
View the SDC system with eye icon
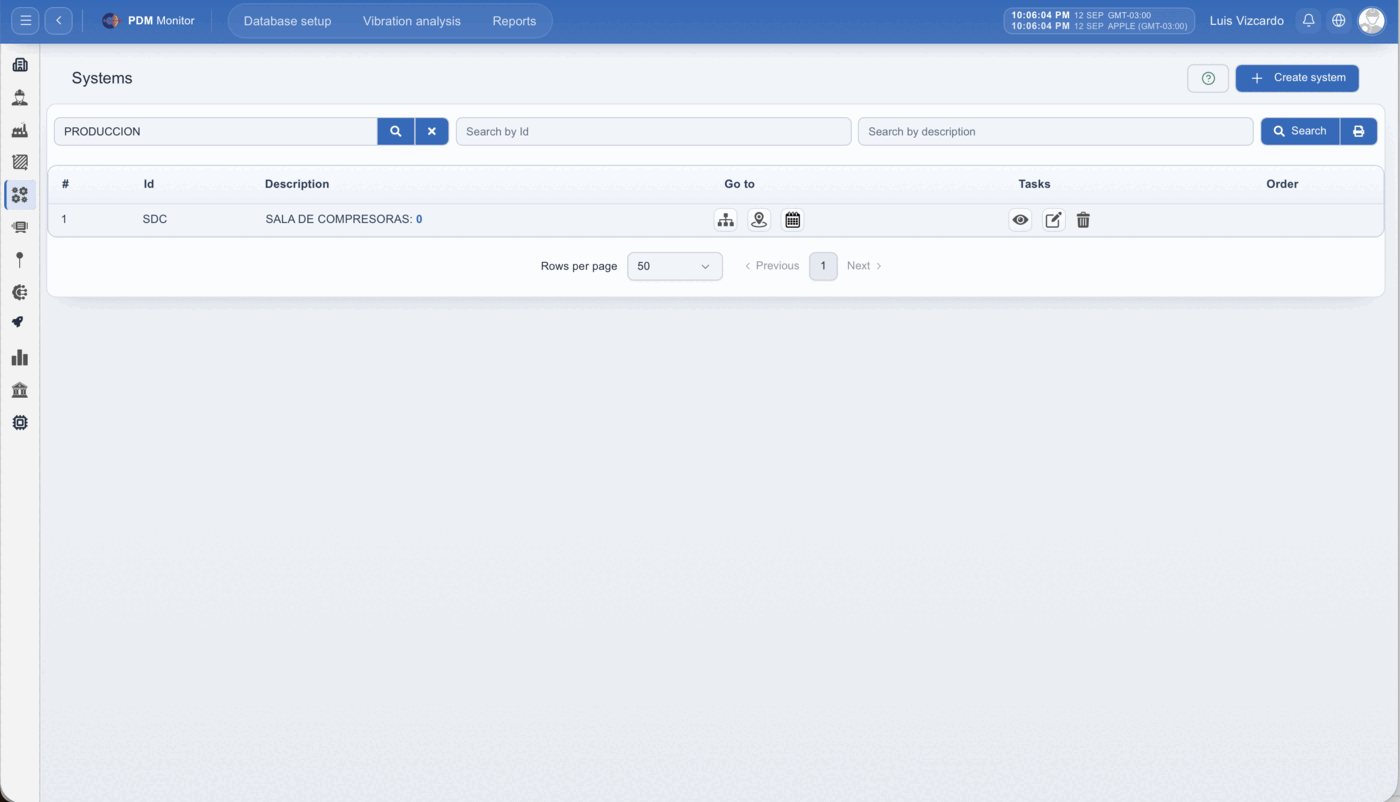pos(1020,220)
